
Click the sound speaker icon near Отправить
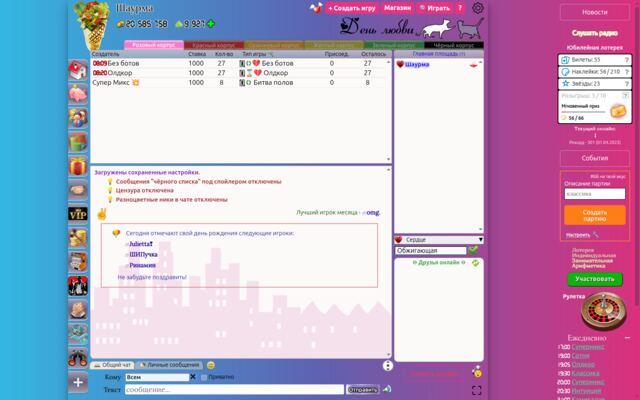coord(387,389)
